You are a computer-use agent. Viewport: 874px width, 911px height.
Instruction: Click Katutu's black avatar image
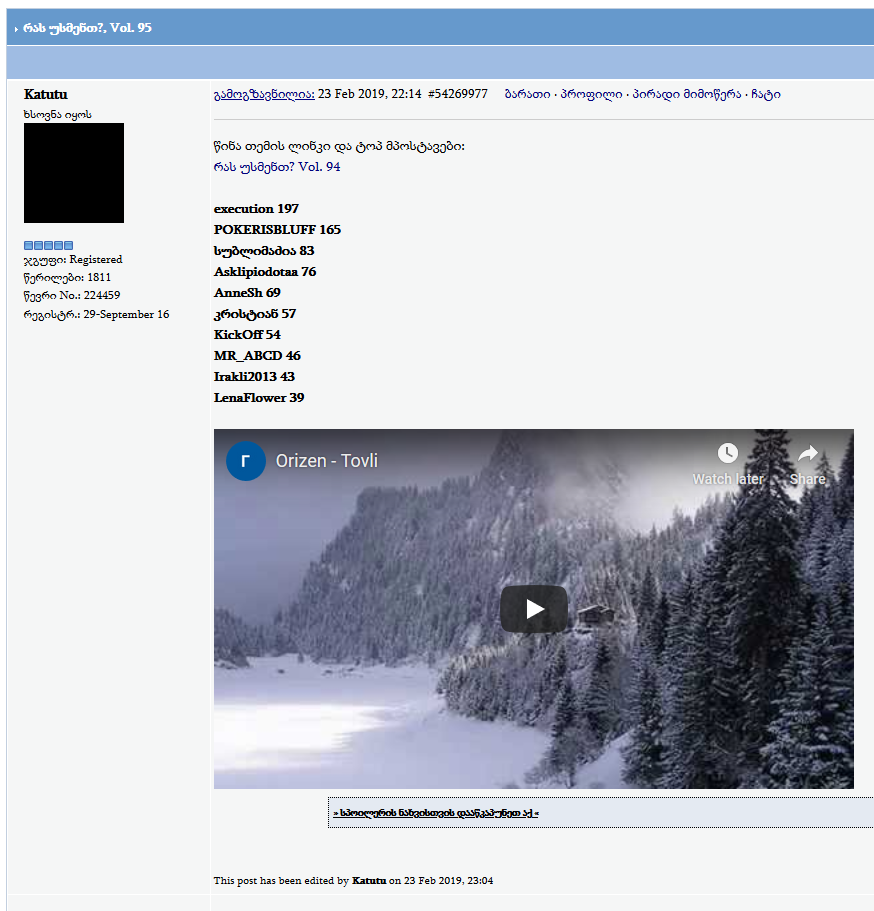[73, 173]
